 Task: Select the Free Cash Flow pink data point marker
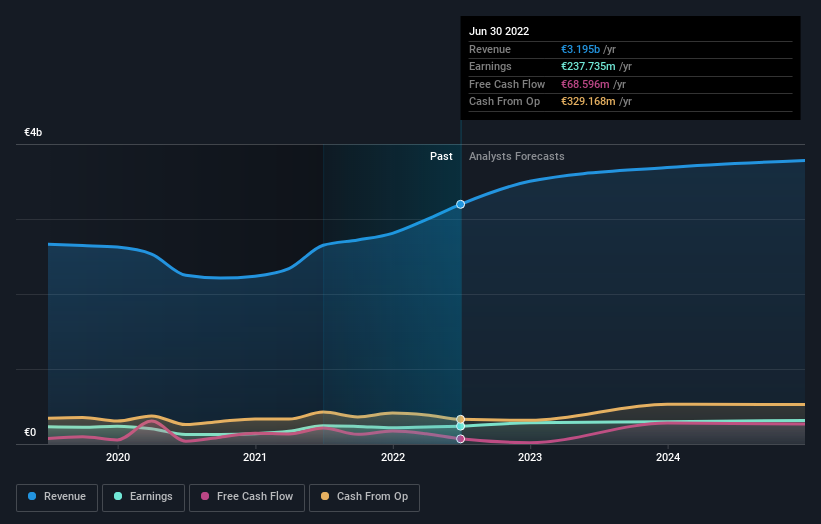point(460,439)
